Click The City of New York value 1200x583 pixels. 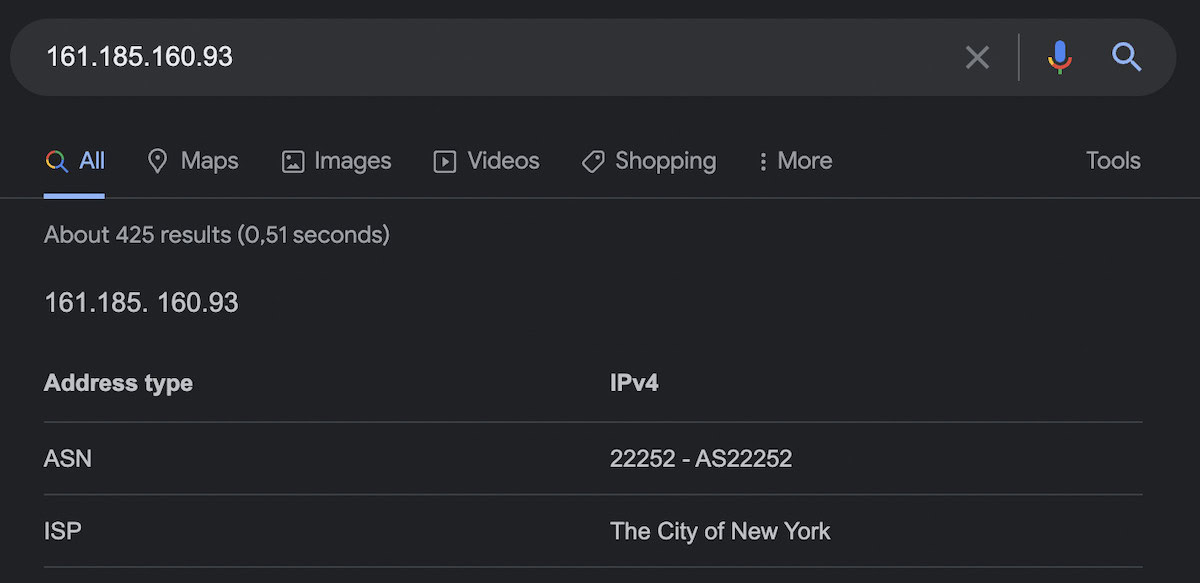point(720,531)
